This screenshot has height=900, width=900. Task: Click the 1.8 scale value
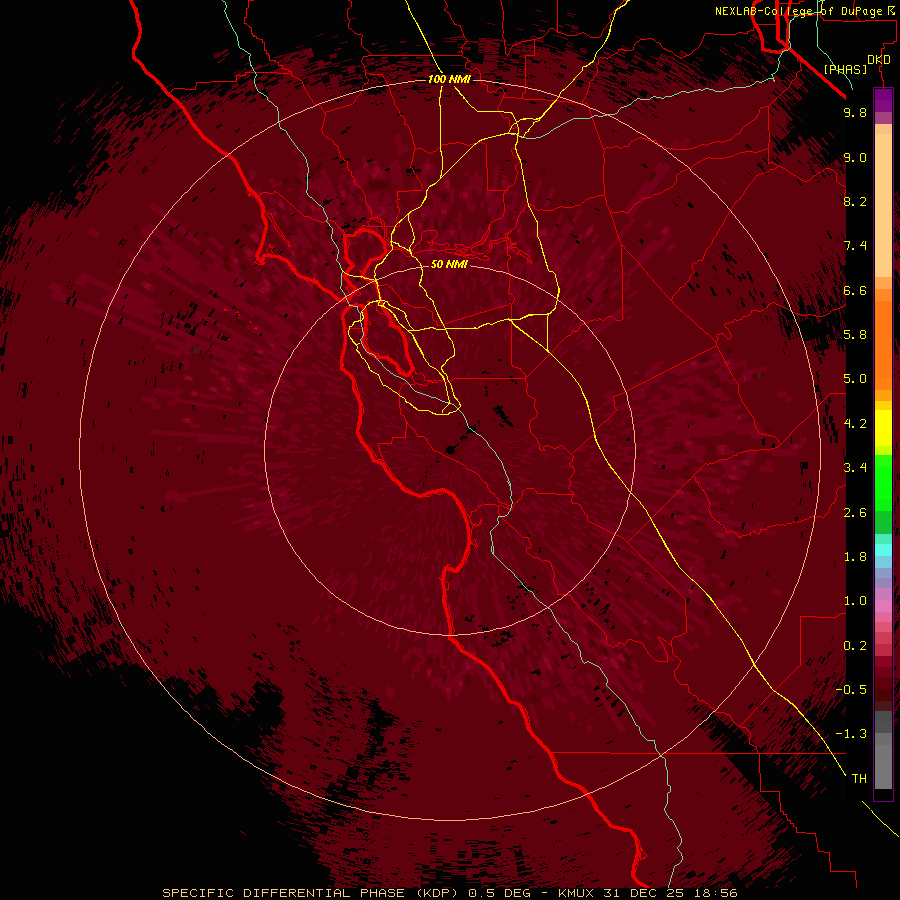(x=855, y=557)
